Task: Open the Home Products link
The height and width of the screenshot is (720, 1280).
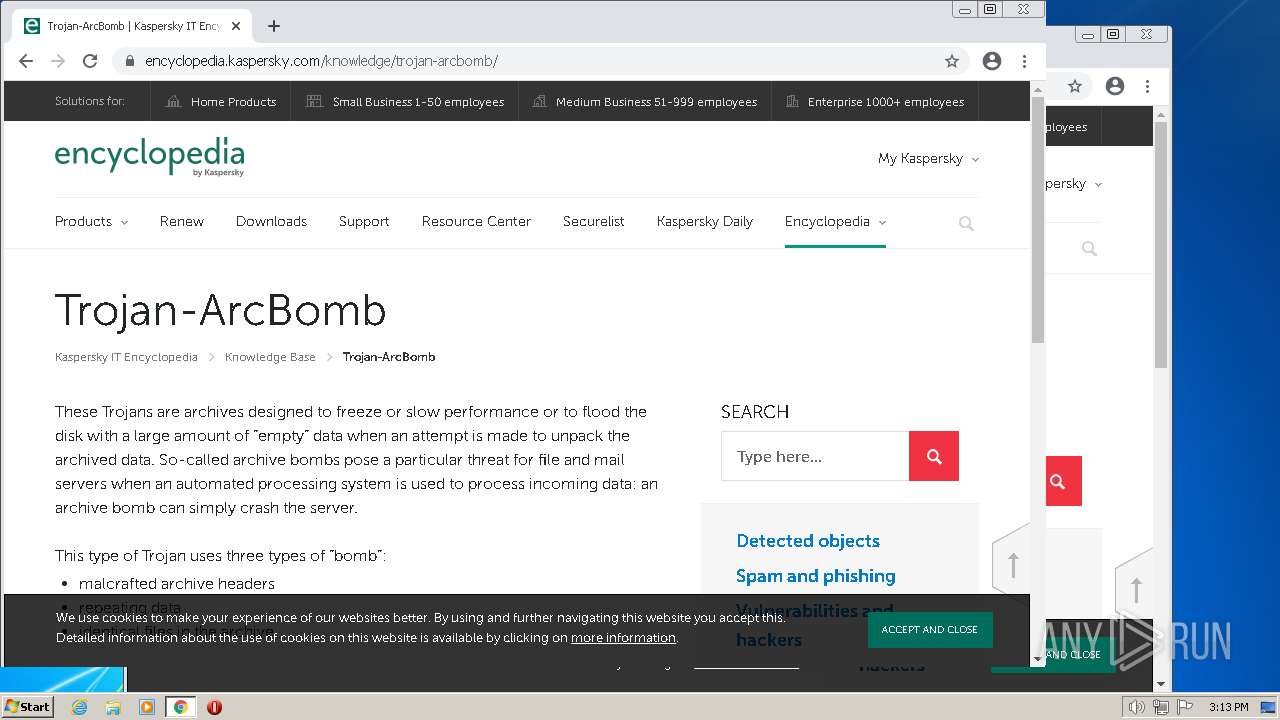Action: (221, 101)
